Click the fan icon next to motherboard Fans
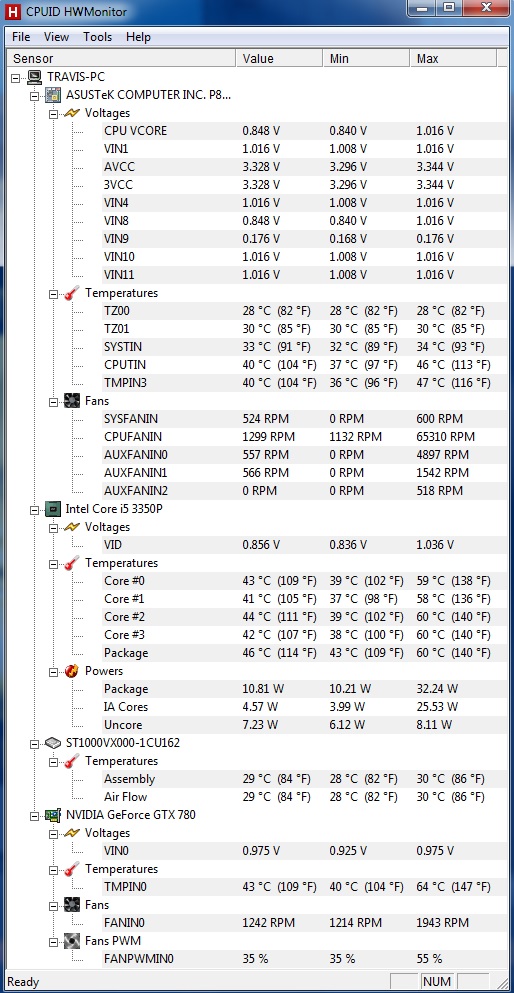Image resolution: width=514 pixels, height=993 pixels. pos(72,401)
